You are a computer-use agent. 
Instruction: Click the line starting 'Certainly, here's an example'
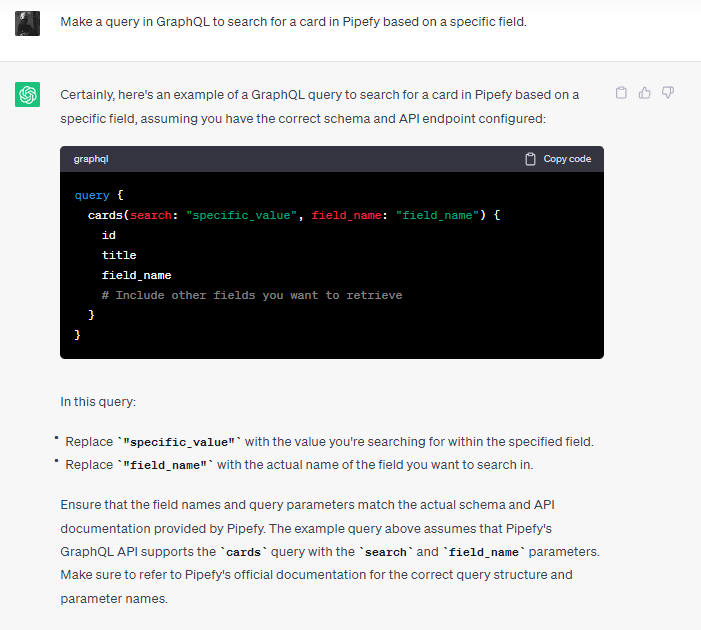[320, 95]
